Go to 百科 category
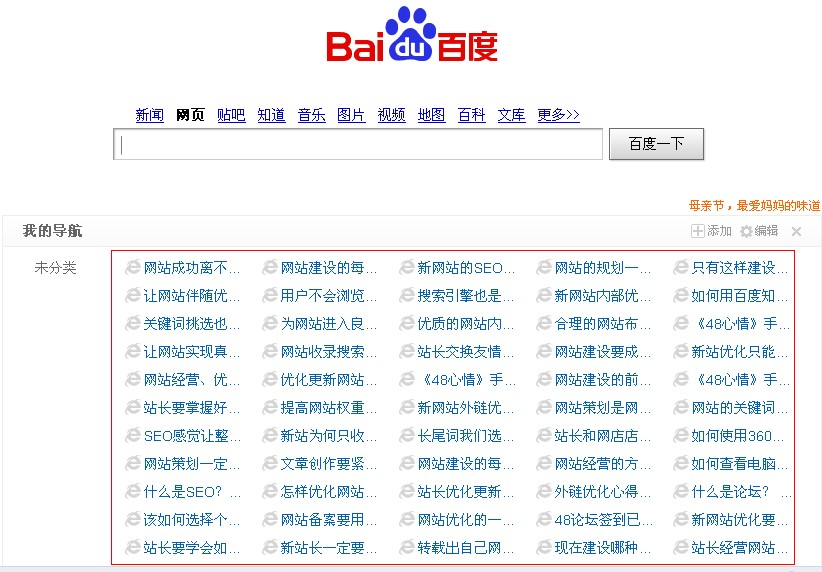 (471, 115)
